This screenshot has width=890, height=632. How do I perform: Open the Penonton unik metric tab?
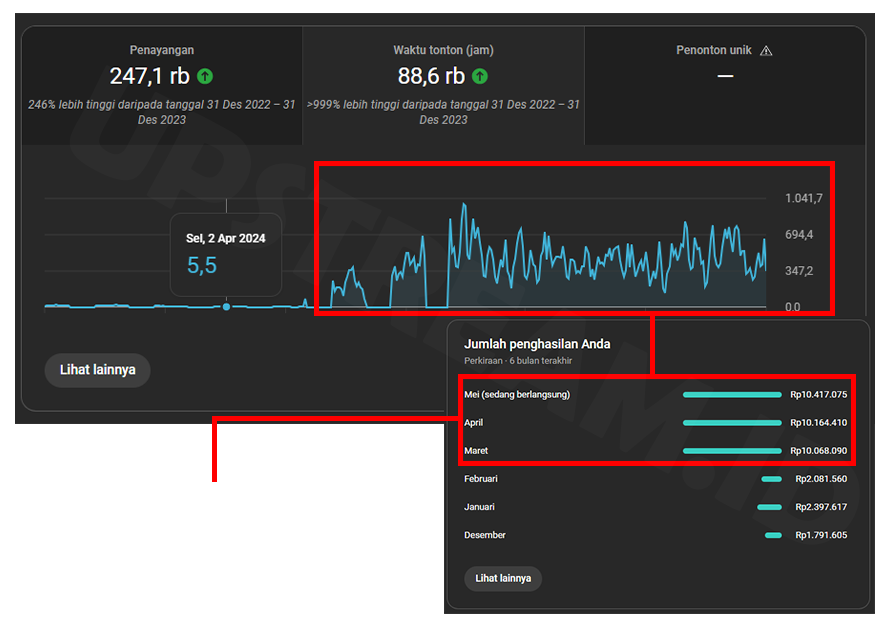[x=724, y=85]
